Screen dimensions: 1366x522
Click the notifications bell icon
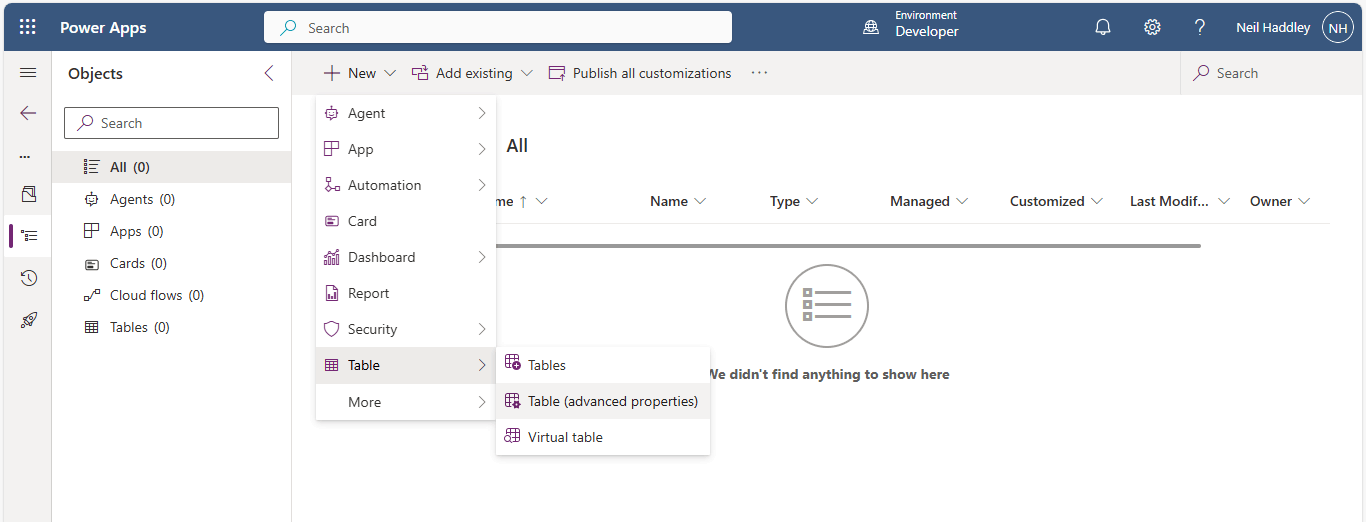click(1103, 27)
